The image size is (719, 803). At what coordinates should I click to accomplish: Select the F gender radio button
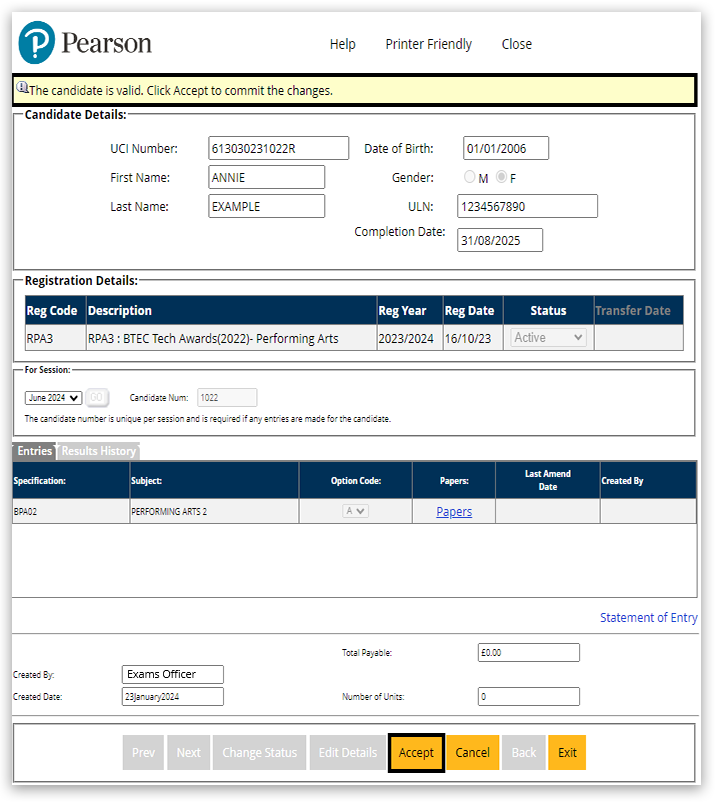tap(502, 178)
